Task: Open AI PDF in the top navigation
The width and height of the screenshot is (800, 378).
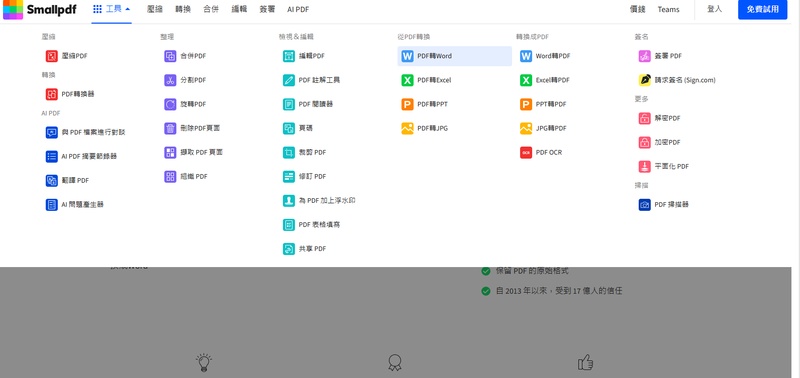Action: [x=298, y=9]
